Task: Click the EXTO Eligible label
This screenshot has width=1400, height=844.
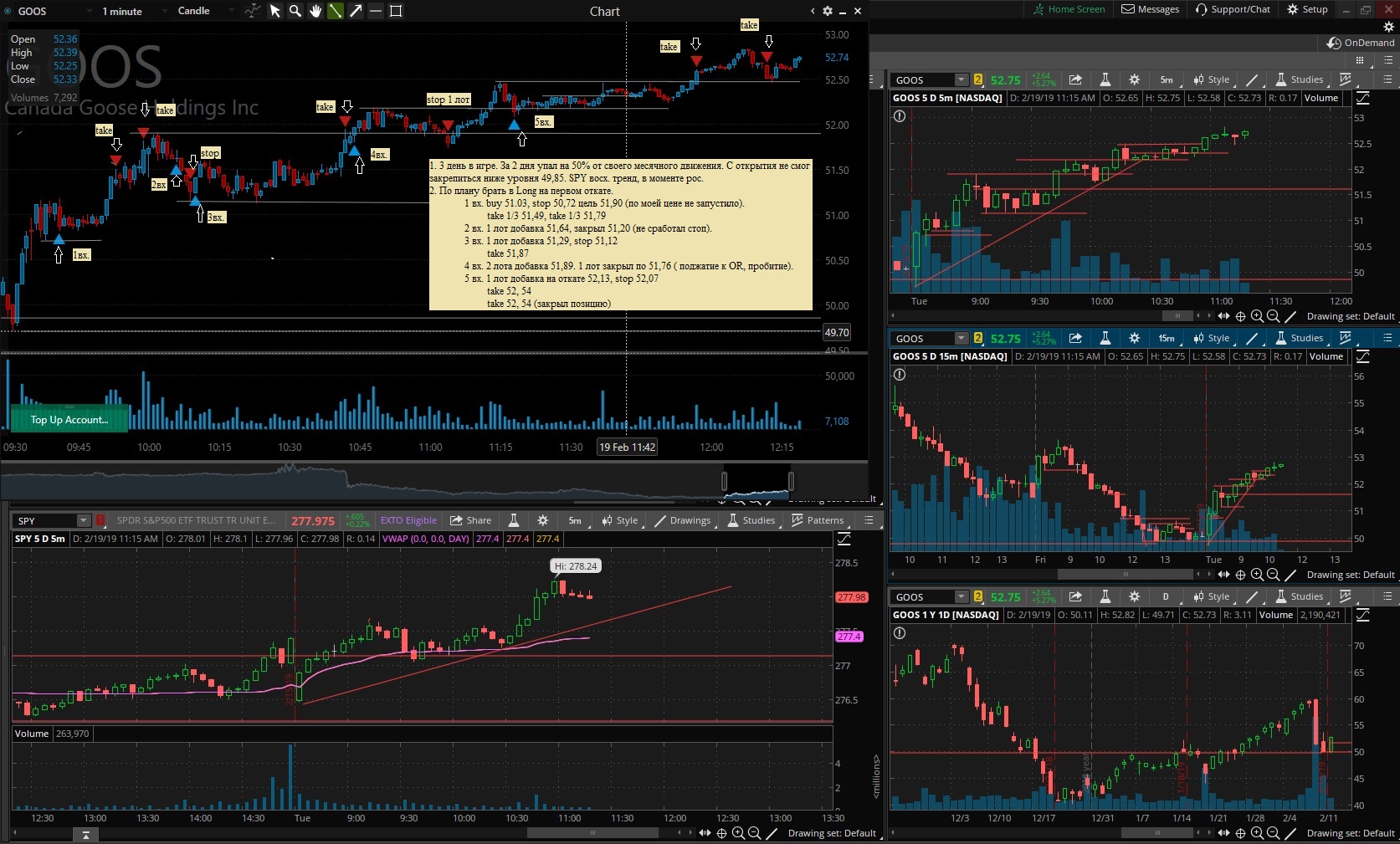Action: point(408,520)
